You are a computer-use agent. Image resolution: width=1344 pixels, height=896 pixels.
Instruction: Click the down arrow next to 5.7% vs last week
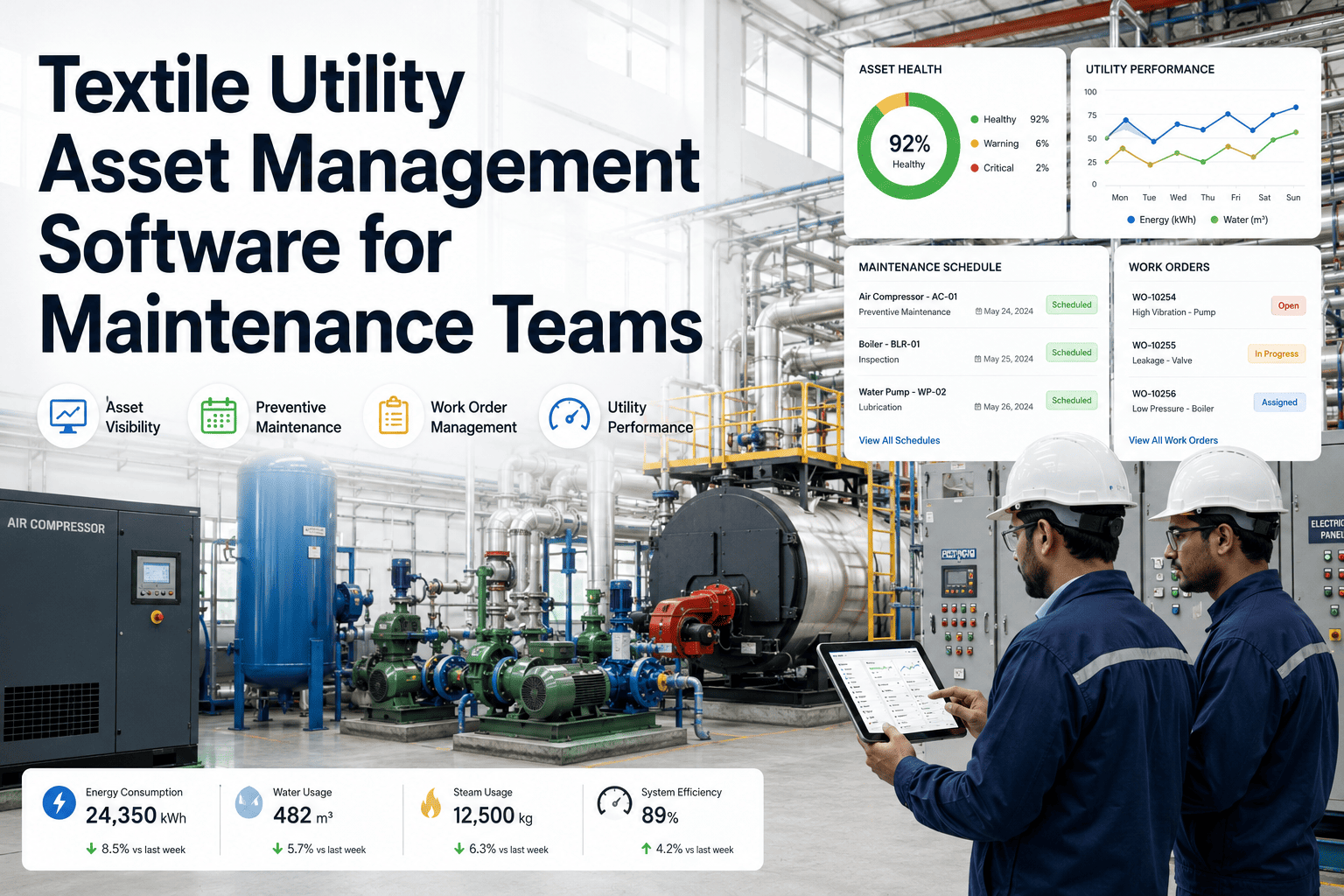[x=277, y=849]
